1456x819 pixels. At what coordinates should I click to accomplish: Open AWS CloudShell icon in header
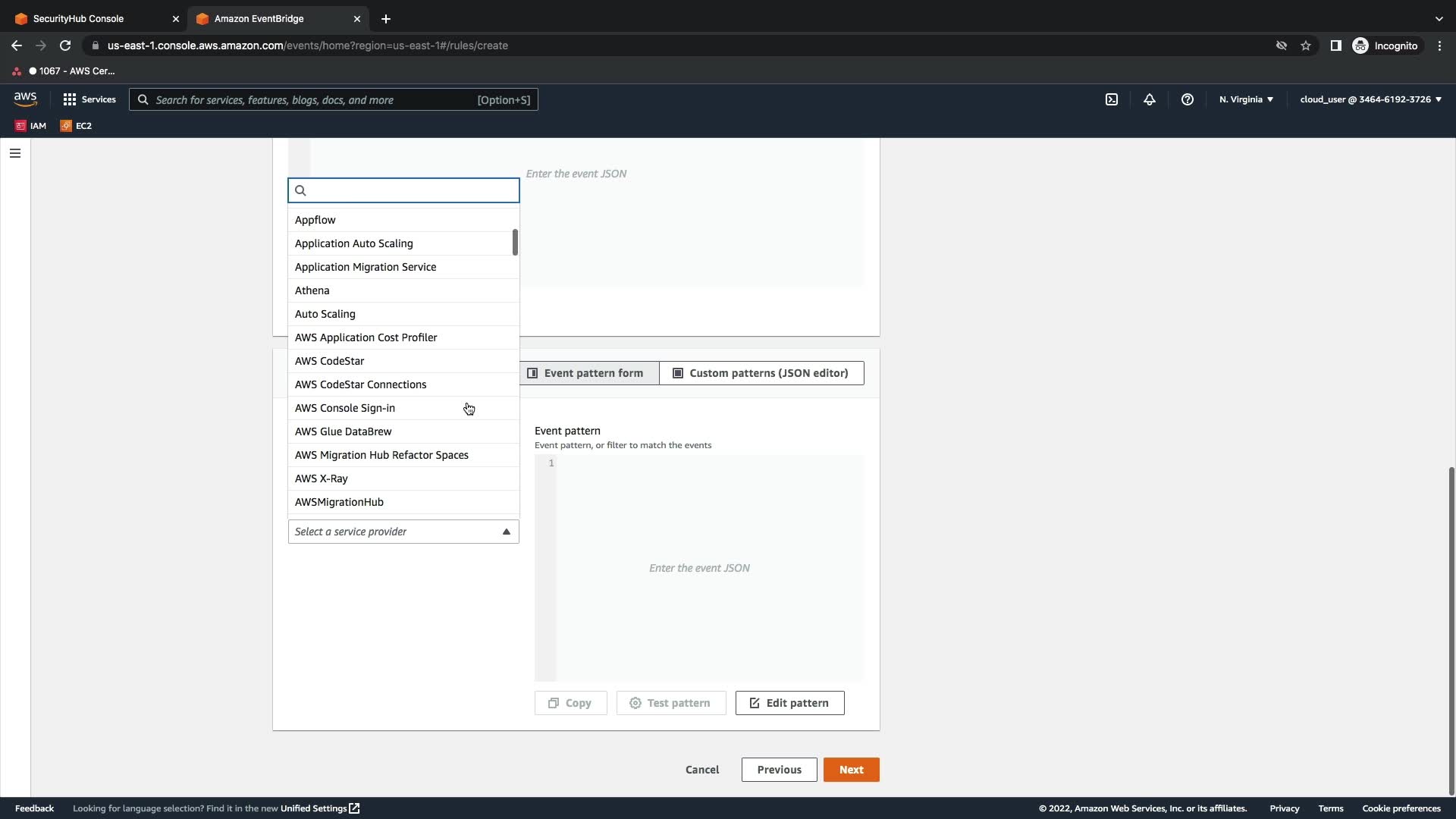click(1112, 99)
